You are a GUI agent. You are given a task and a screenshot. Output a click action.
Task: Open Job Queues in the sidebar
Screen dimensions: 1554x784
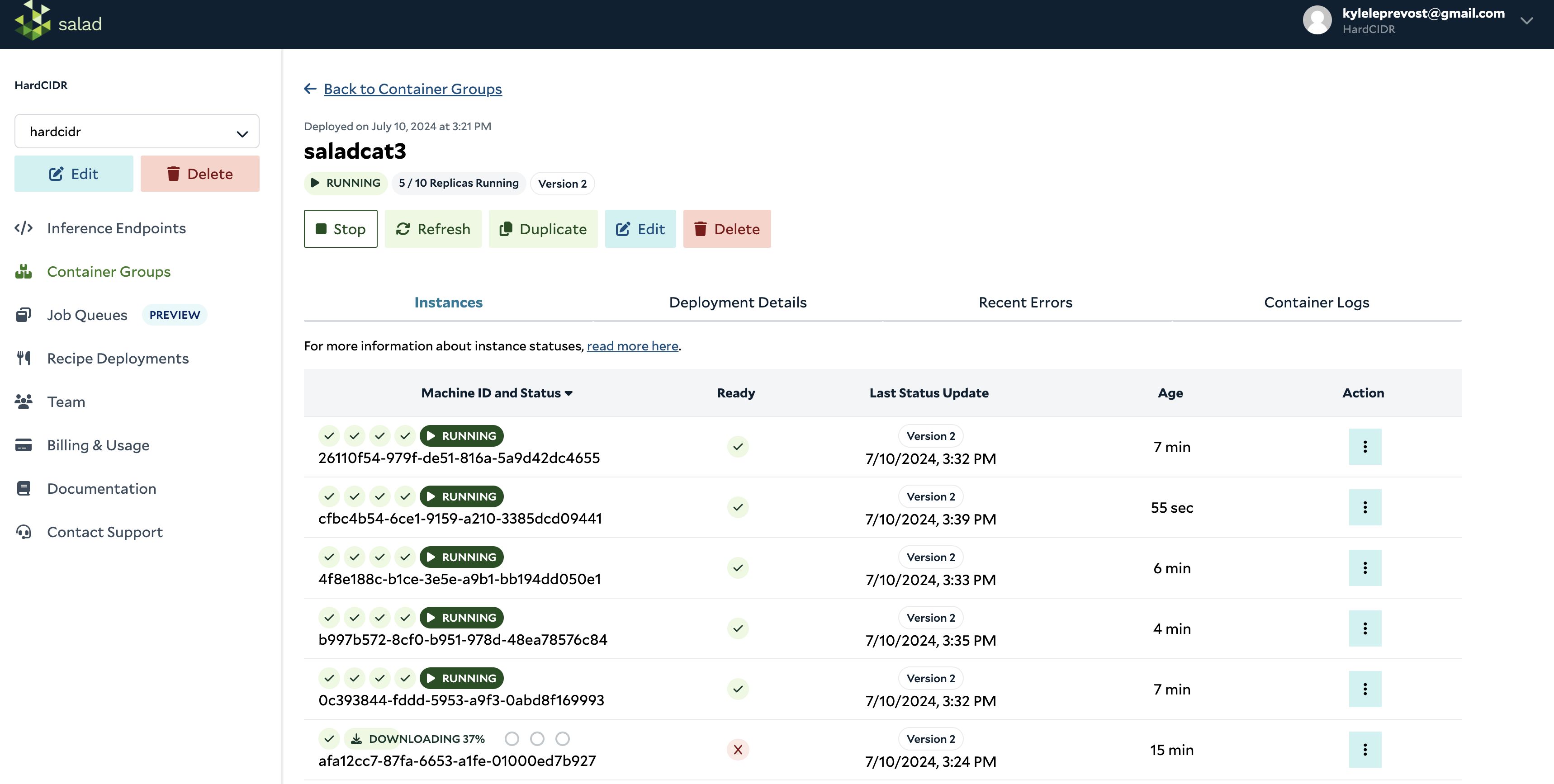(87, 315)
